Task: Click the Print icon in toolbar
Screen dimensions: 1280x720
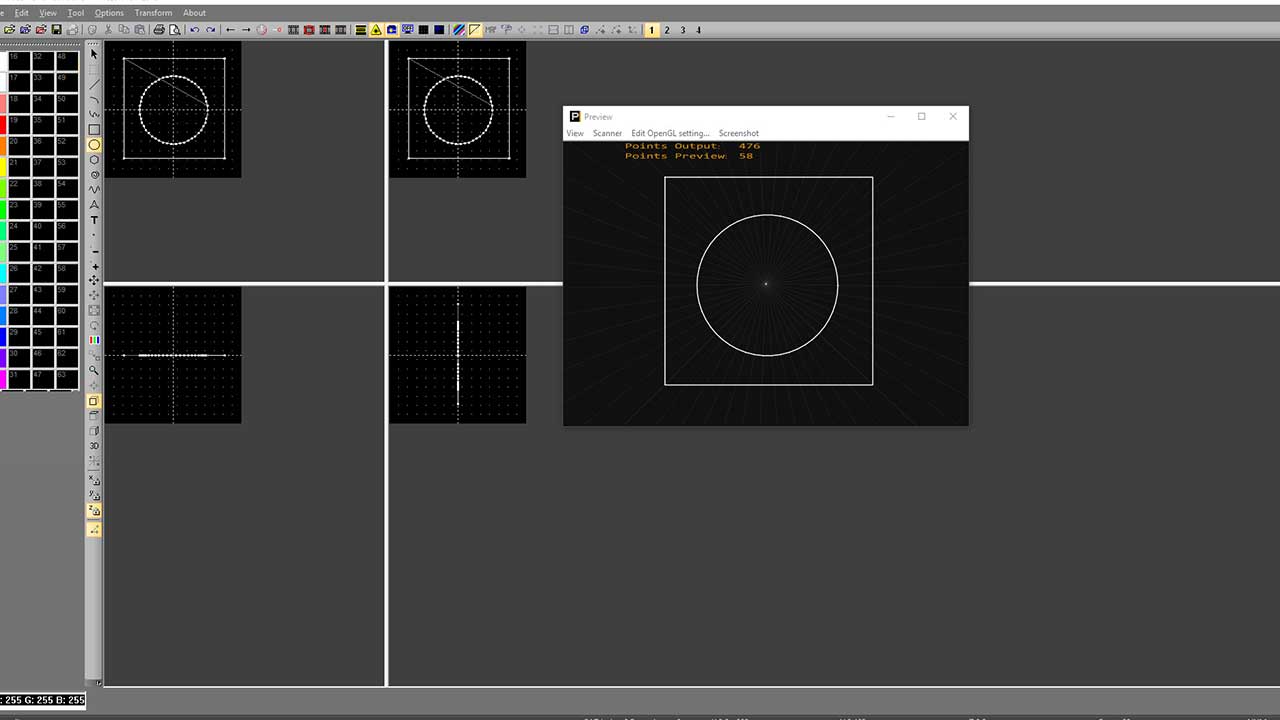Action: (x=159, y=30)
